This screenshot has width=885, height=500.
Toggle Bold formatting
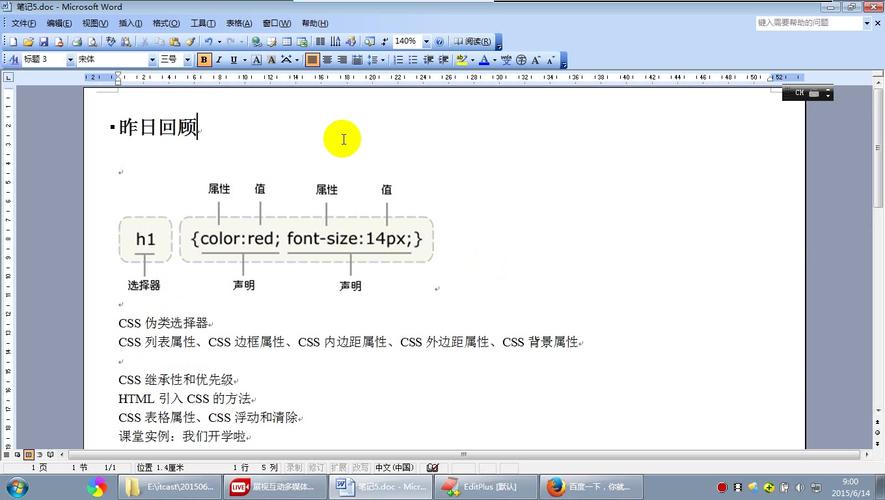tap(204, 59)
